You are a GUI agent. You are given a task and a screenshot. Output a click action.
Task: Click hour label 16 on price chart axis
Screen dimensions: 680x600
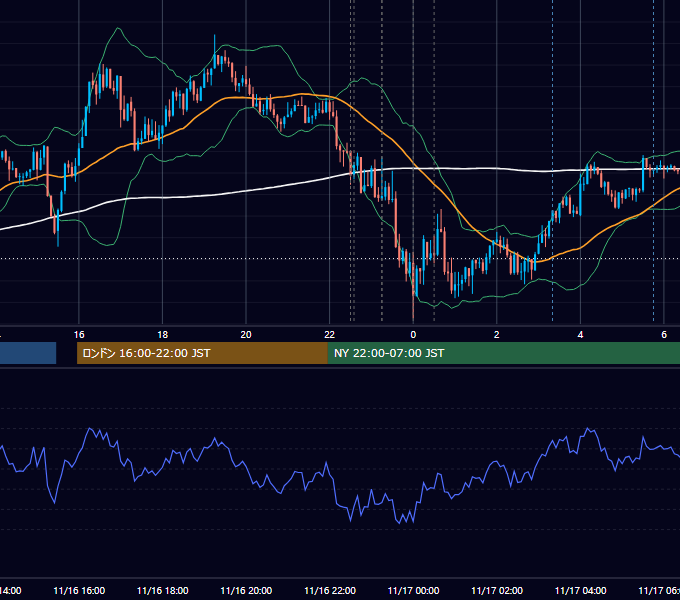(79, 335)
